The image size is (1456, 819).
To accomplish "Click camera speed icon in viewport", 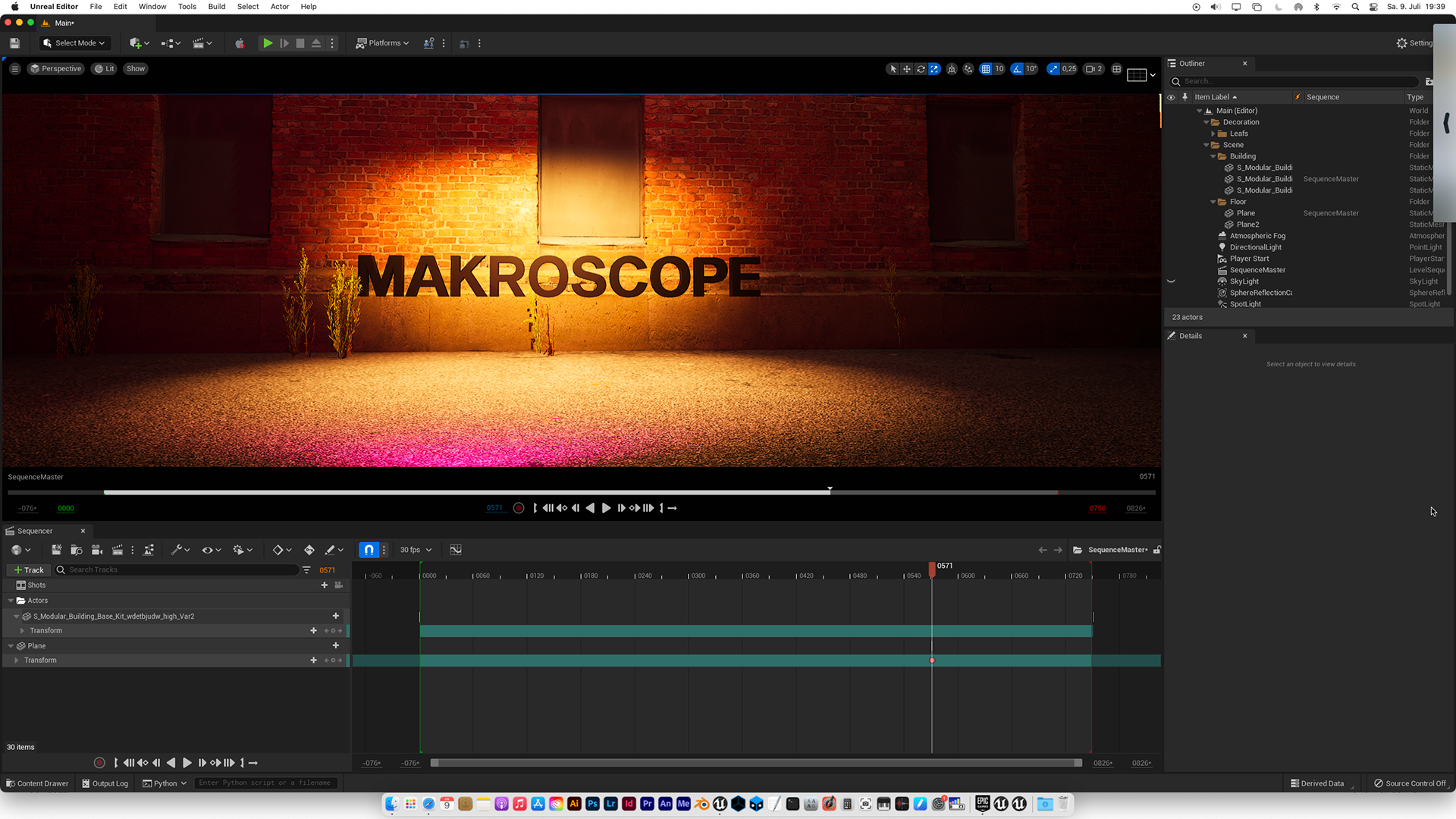I will [x=1094, y=69].
